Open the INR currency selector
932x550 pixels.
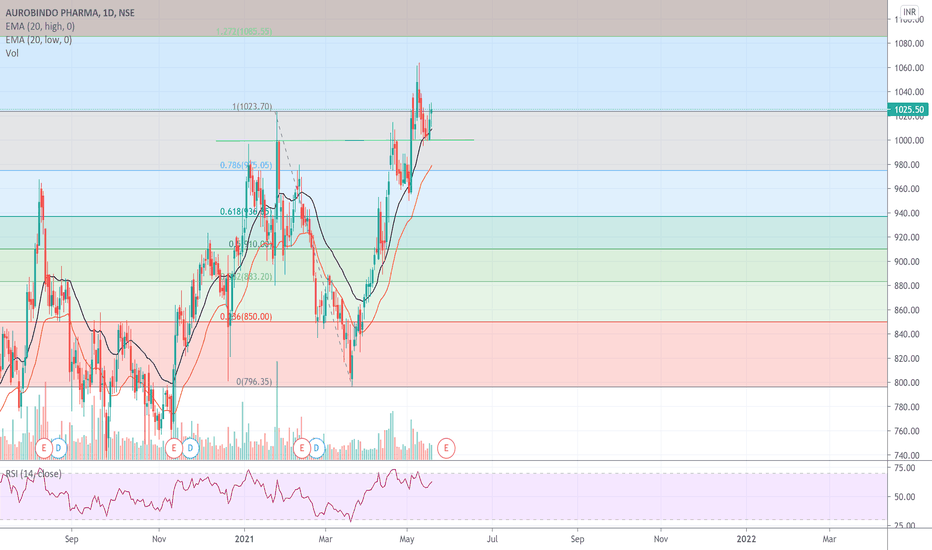tap(909, 12)
